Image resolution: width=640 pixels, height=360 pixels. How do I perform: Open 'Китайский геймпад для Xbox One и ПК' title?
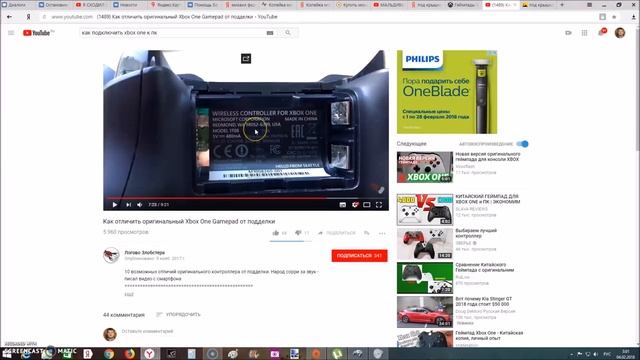click(488, 199)
